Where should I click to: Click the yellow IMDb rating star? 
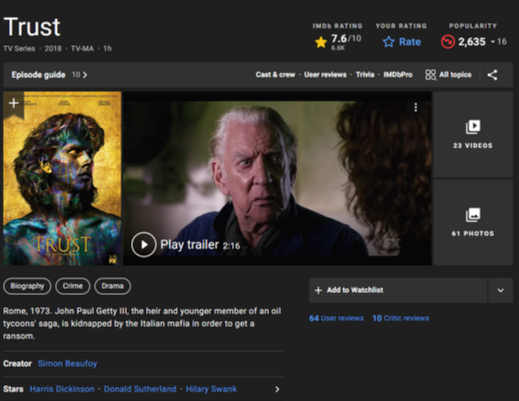(x=321, y=42)
